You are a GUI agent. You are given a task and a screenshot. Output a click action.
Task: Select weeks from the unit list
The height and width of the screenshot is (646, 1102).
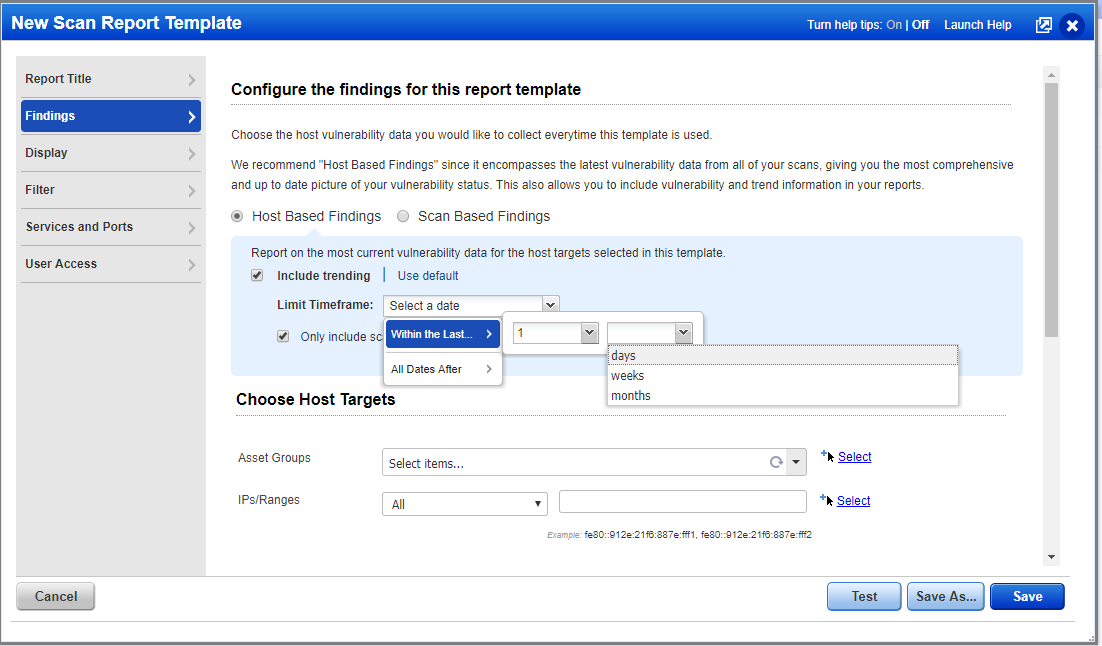(x=782, y=375)
